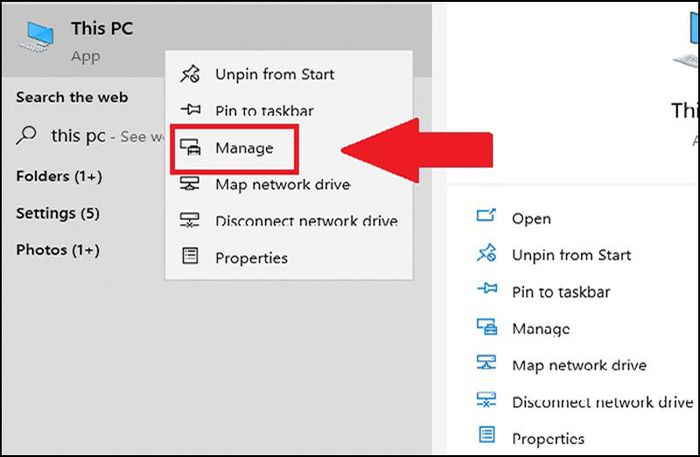
Task: Click Disconnect network drive in right panel
Action: pos(602,402)
